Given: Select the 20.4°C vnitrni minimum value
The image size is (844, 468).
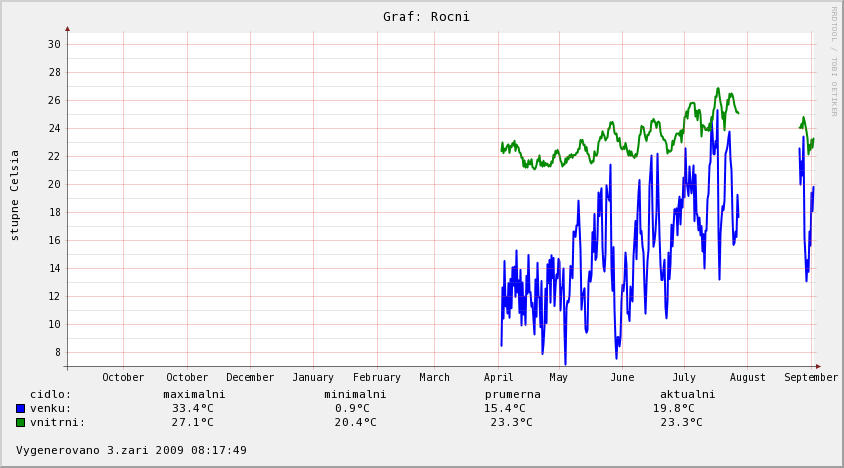Looking at the screenshot, I should coord(355,423).
